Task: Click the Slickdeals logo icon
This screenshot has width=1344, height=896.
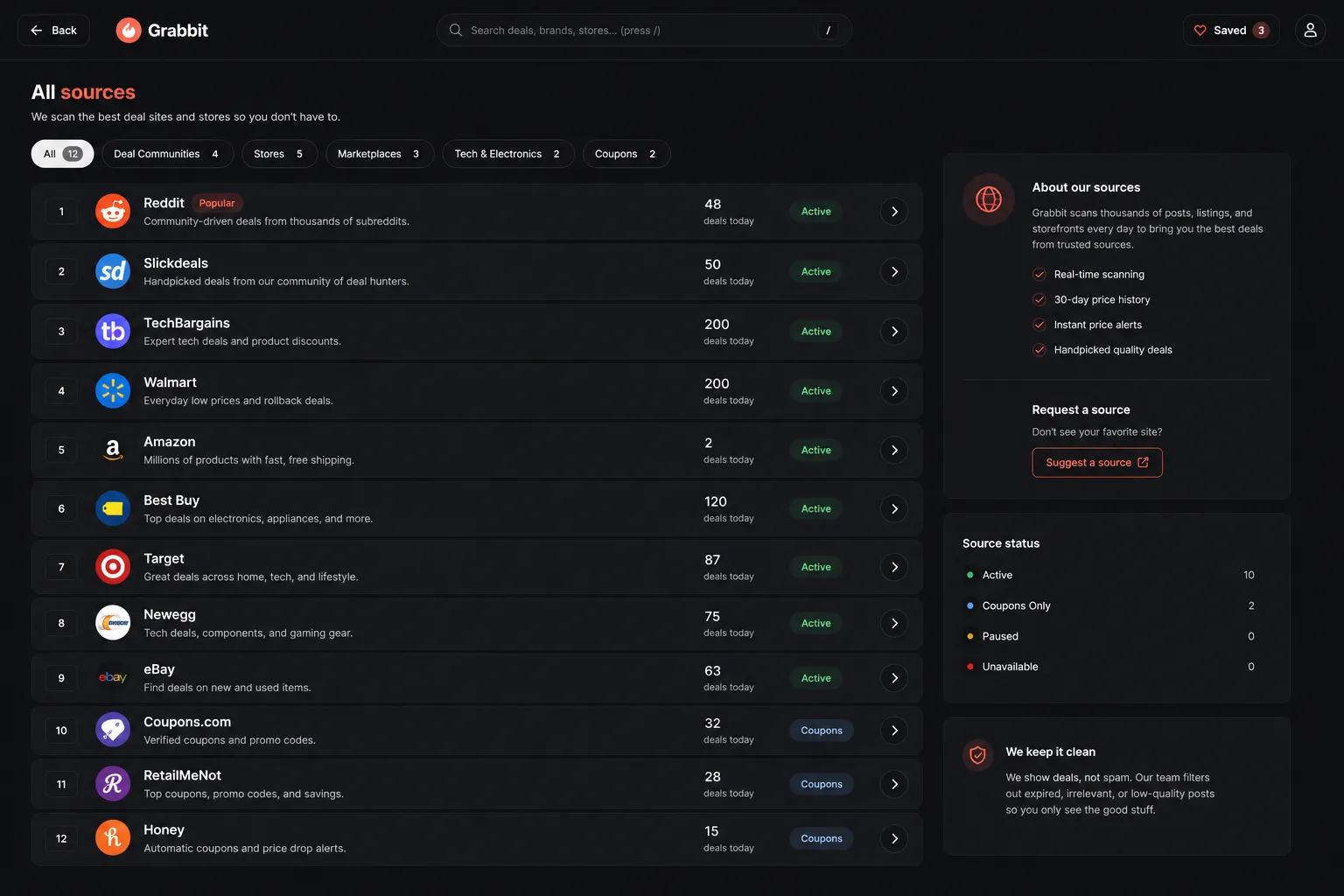Action: (x=113, y=271)
